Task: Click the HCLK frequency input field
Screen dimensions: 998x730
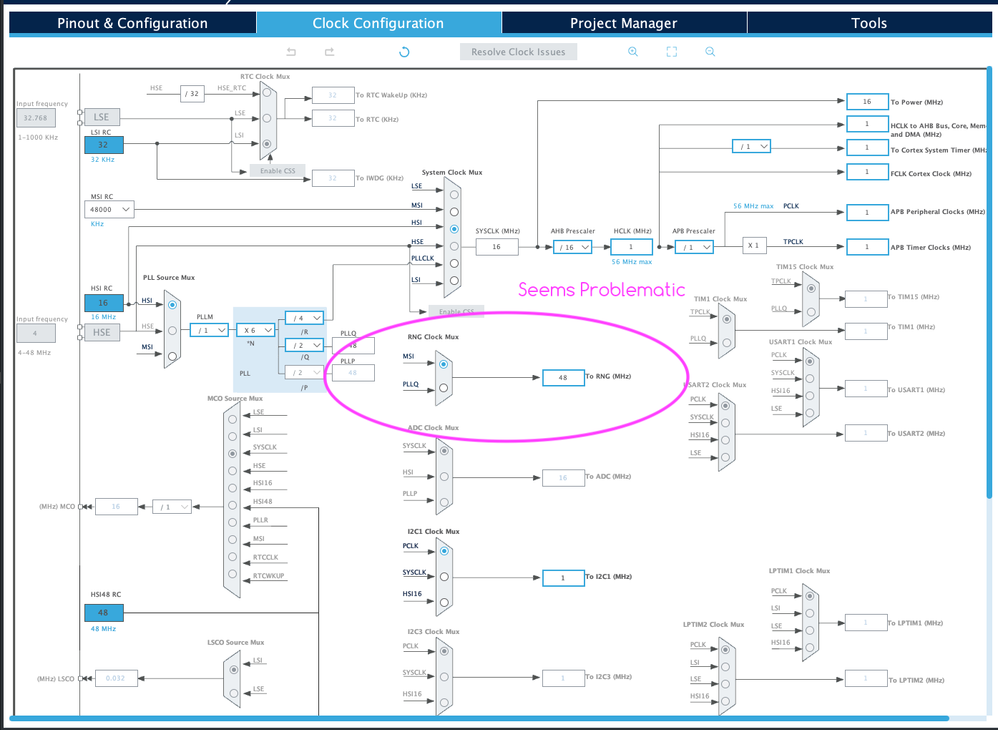Action: 631,247
